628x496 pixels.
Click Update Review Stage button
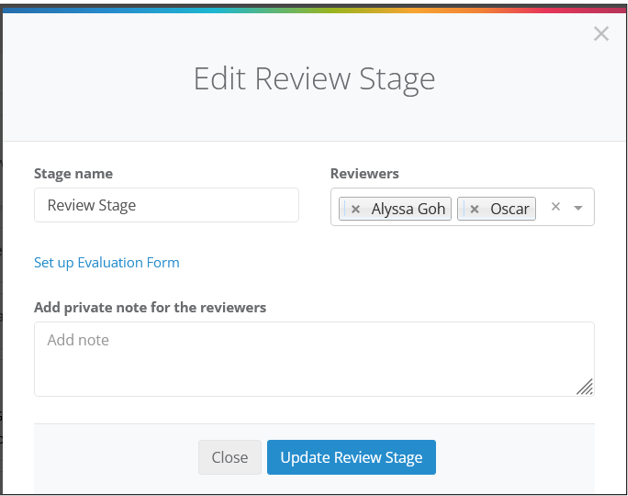click(351, 457)
